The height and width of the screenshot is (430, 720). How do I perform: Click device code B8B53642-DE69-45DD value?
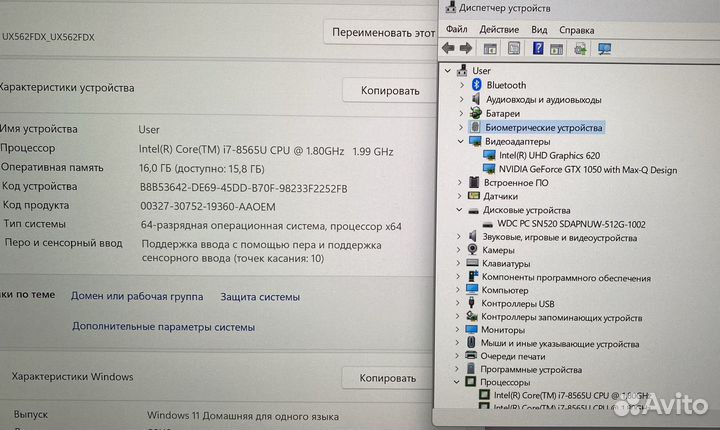[243, 188]
